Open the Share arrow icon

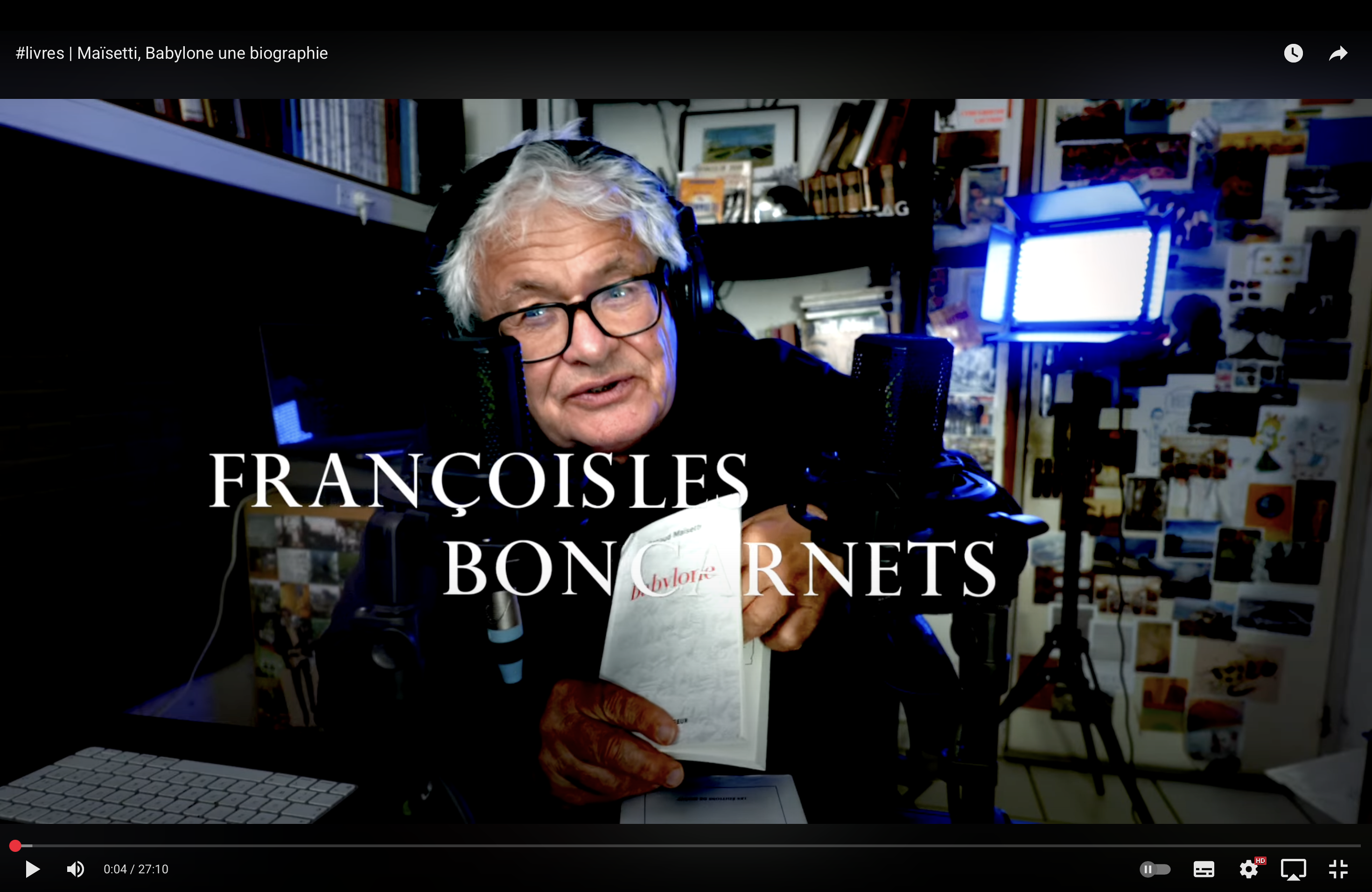[1338, 53]
